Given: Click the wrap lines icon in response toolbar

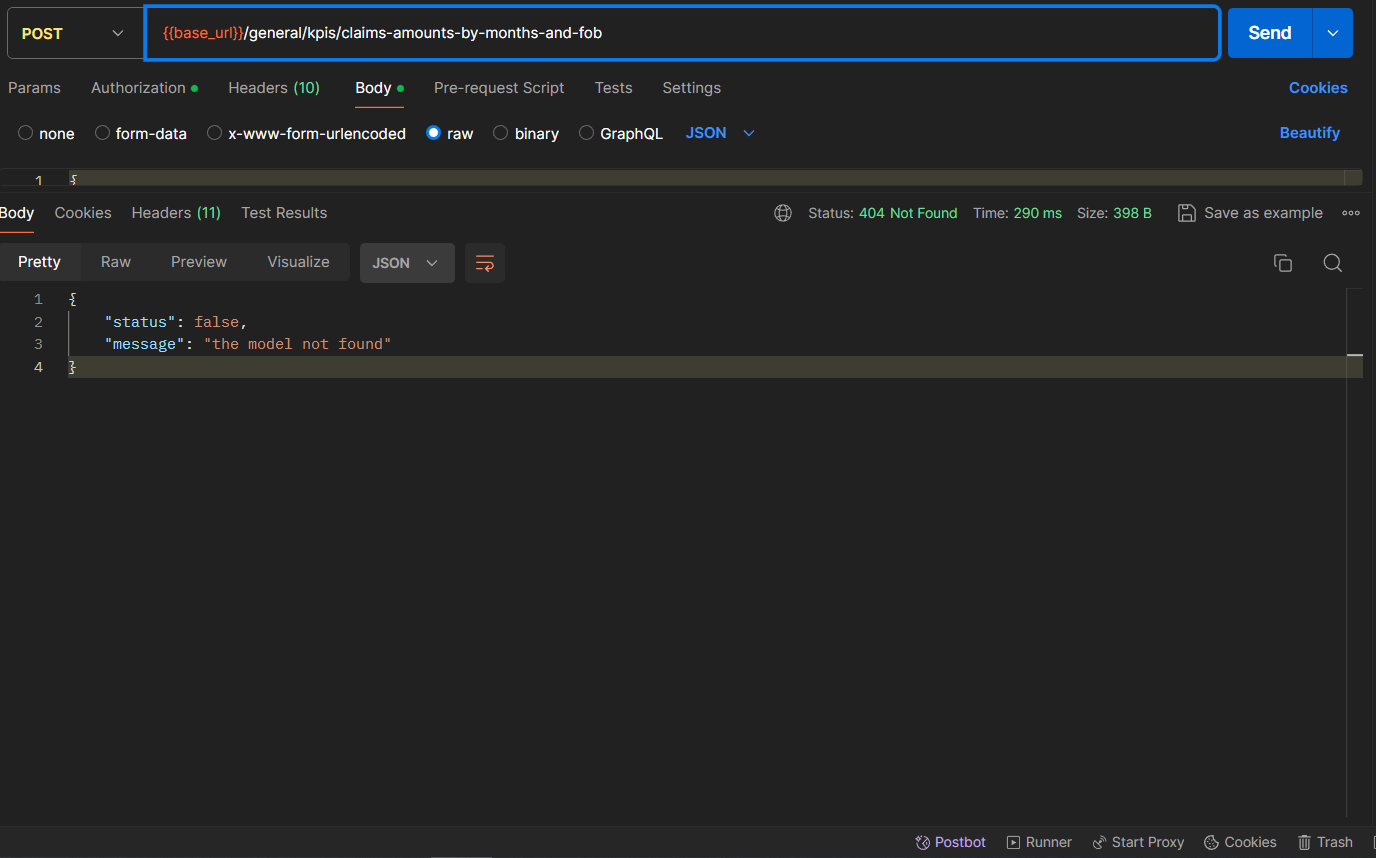Looking at the screenshot, I should [x=485, y=263].
